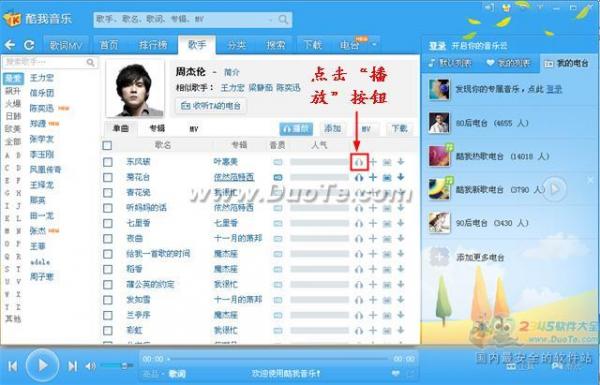This screenshot has height=385, width=600.
Task: Download 稻香 using its down-arrow icon
Action: [x=401, y=269]
